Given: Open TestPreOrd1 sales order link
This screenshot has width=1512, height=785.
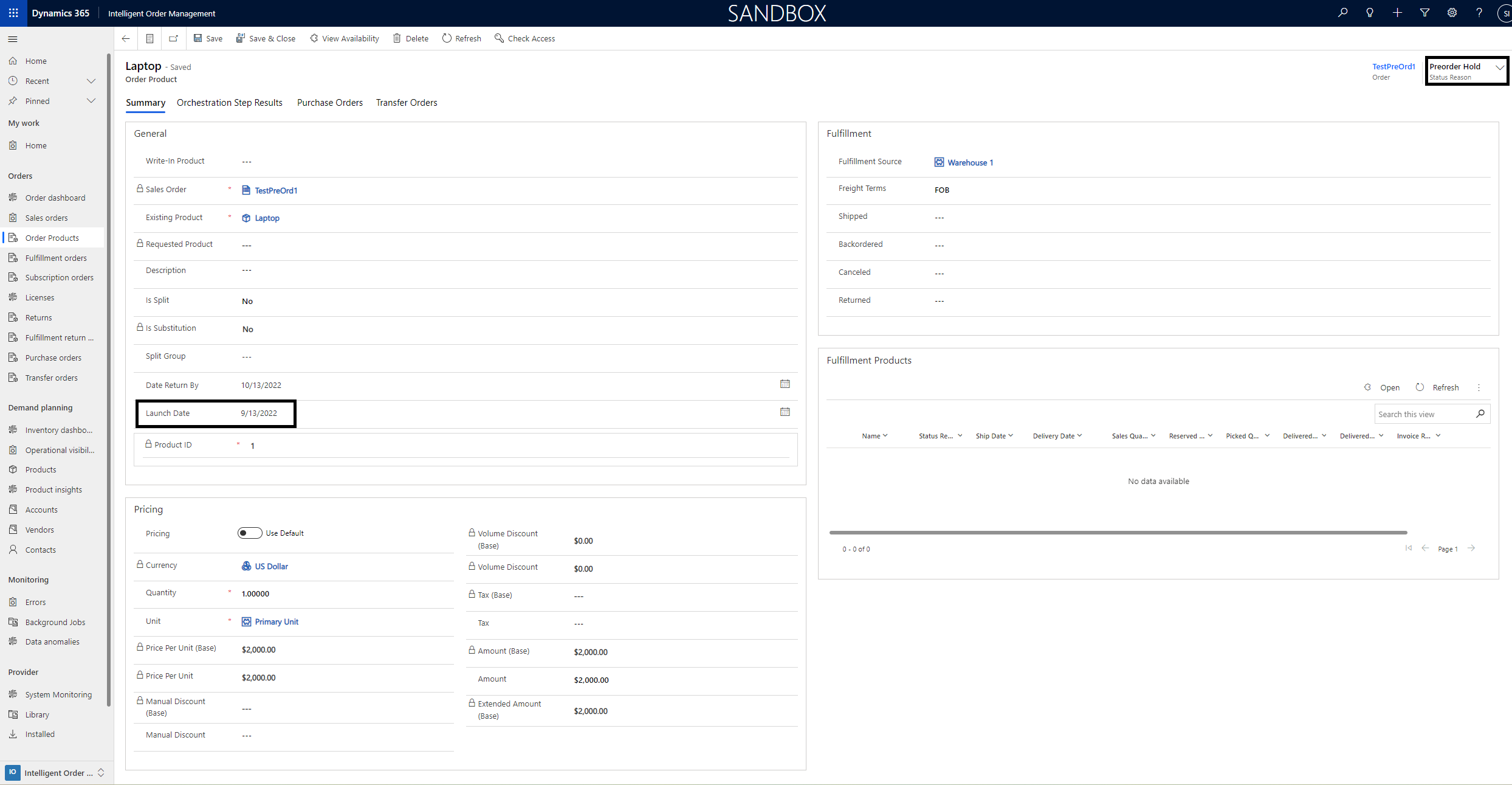Looking at the screenshot, I should [276, 190].
